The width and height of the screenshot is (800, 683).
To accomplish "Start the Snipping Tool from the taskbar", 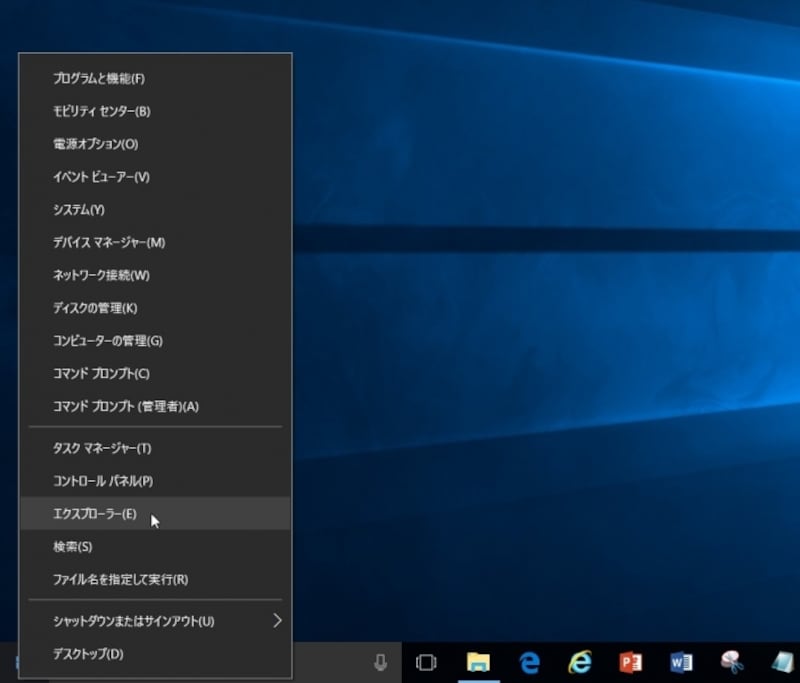I will (x=731, y=662).
